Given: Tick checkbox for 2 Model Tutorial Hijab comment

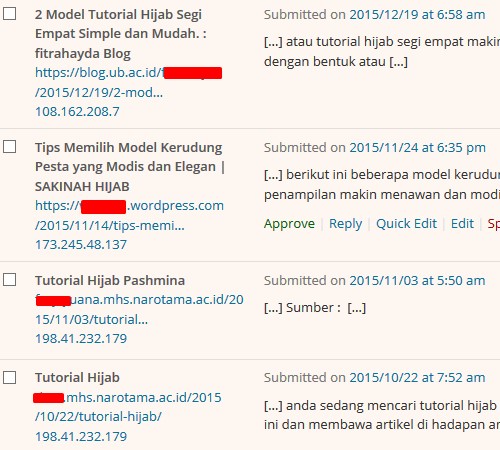Looking at the screenshot, I should (10, 14).
